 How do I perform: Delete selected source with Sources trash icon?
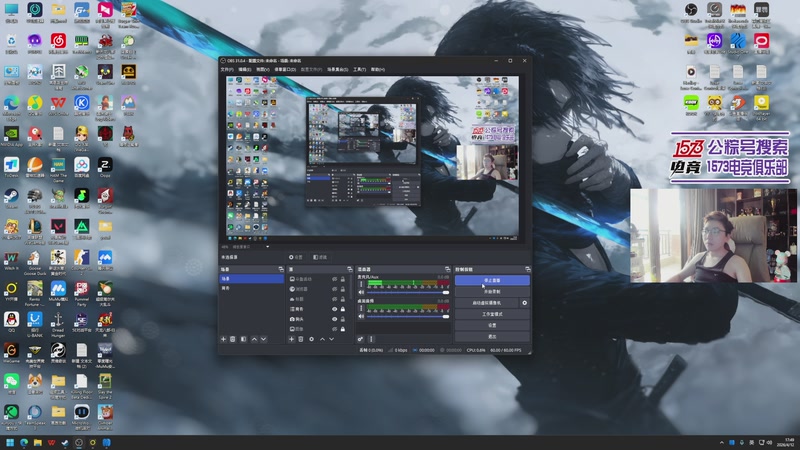[301, 339]
